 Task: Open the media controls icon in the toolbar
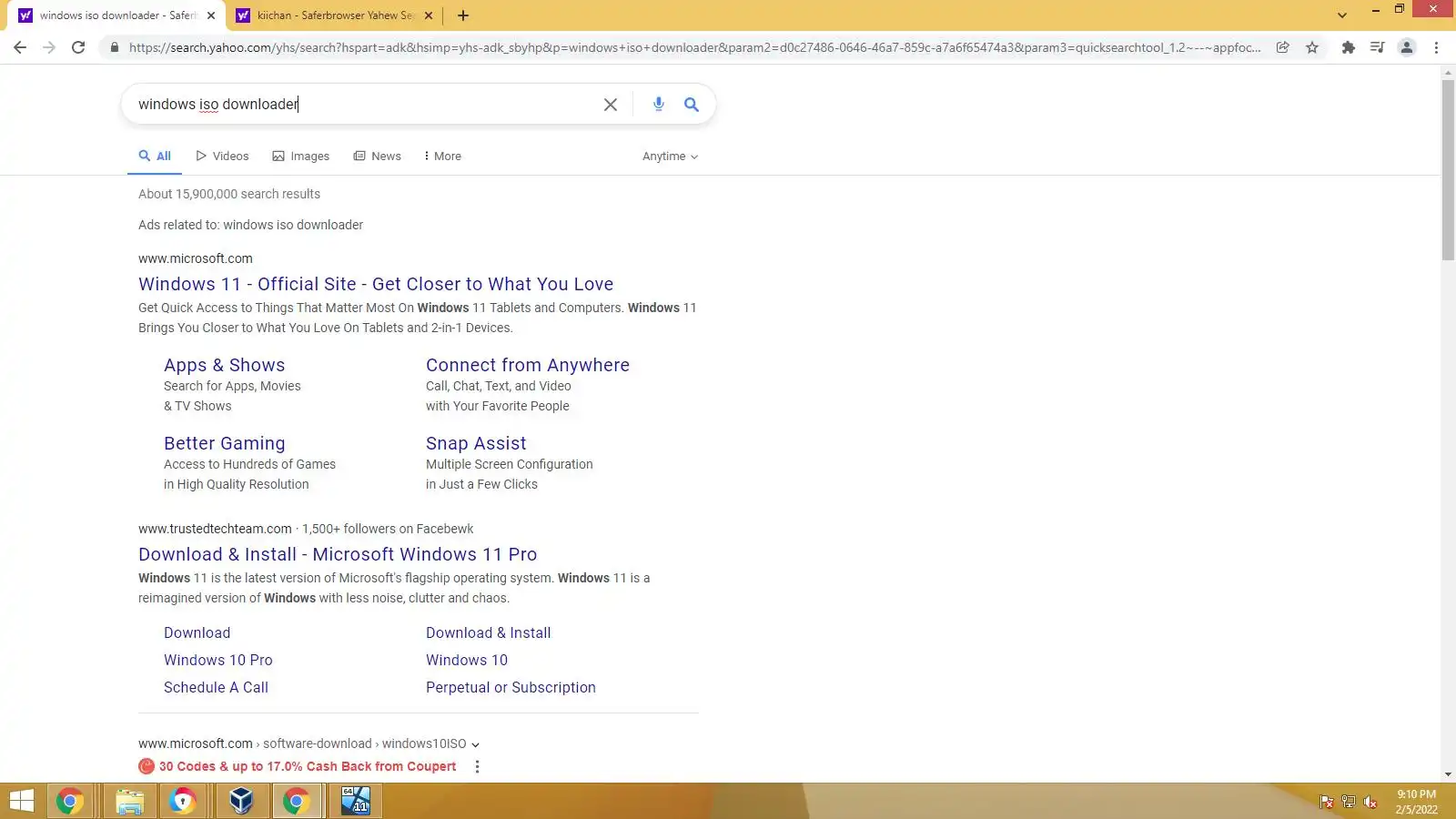pyautogui.click(x=1378, y=47)
